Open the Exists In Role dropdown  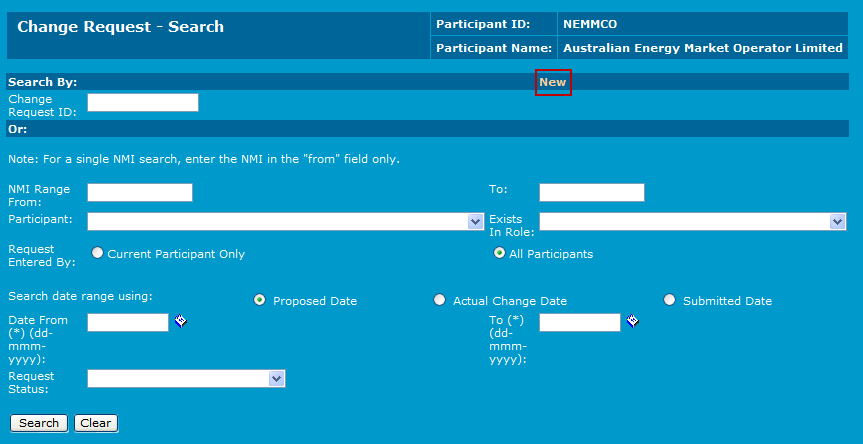pyautogui.click(x=838, y=221)
